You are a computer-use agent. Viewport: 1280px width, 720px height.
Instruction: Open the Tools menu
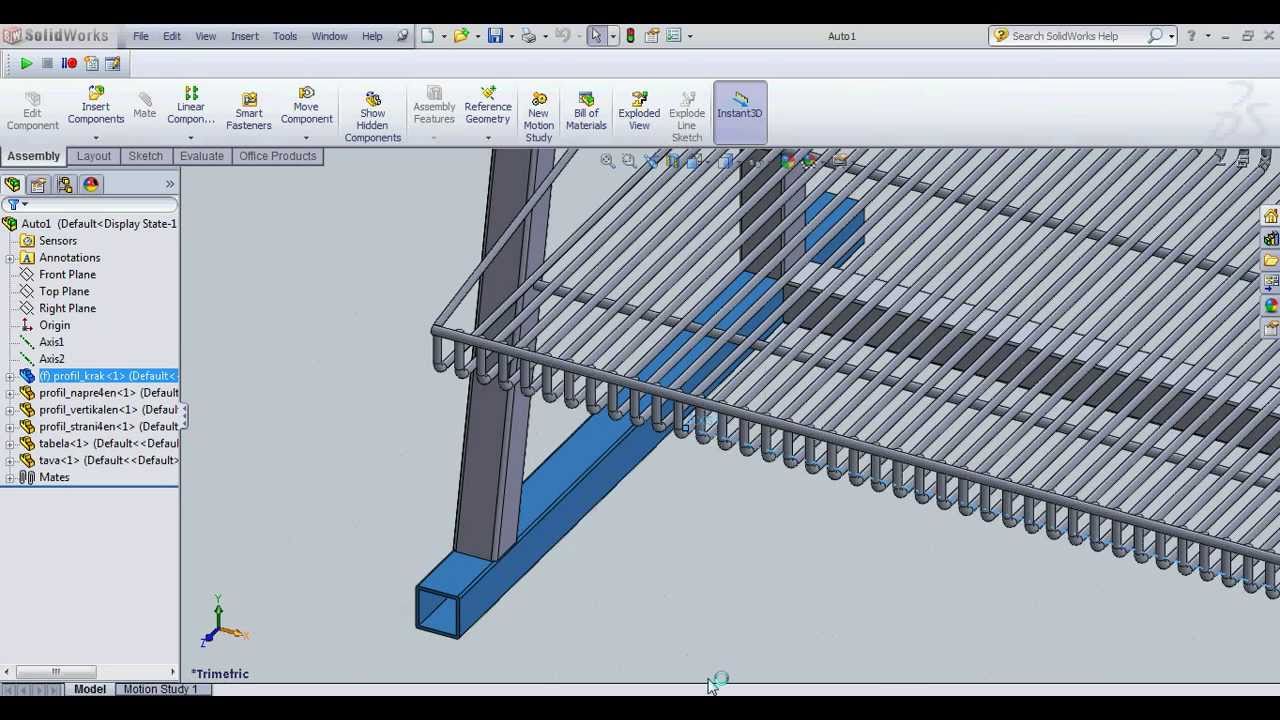285,36
